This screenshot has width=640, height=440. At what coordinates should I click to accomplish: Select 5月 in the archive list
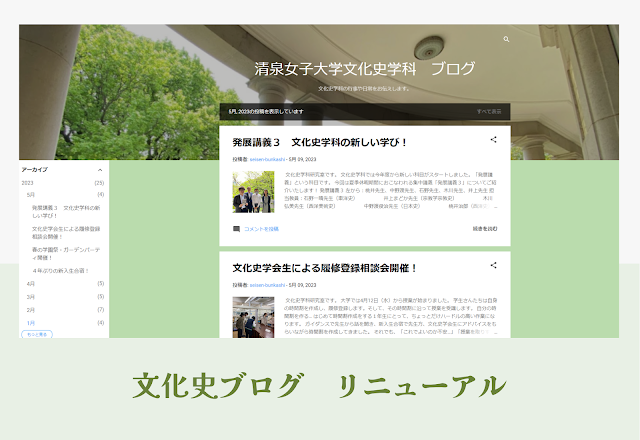pos(31,195)
